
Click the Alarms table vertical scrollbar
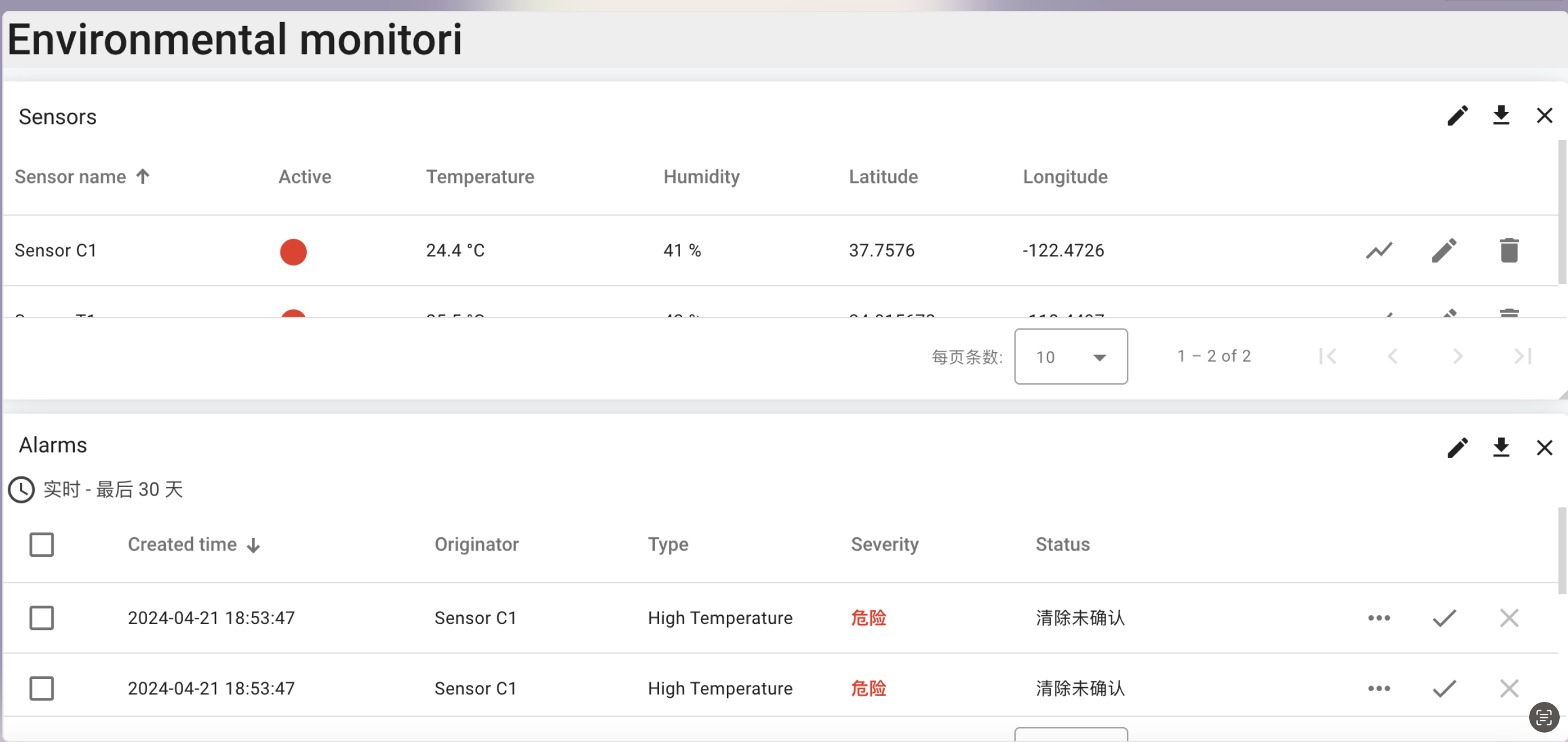(x=1562, y=551)
